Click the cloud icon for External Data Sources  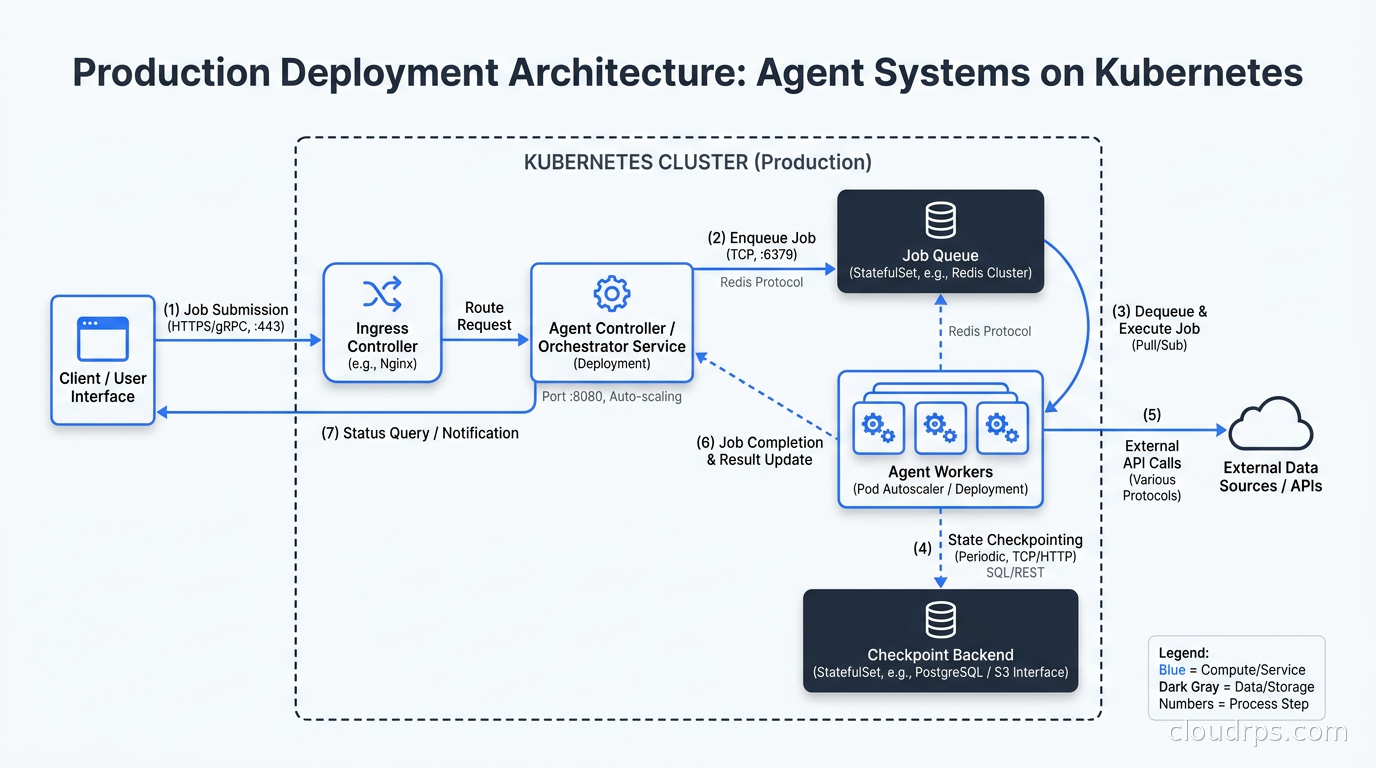click(1270, 424)
